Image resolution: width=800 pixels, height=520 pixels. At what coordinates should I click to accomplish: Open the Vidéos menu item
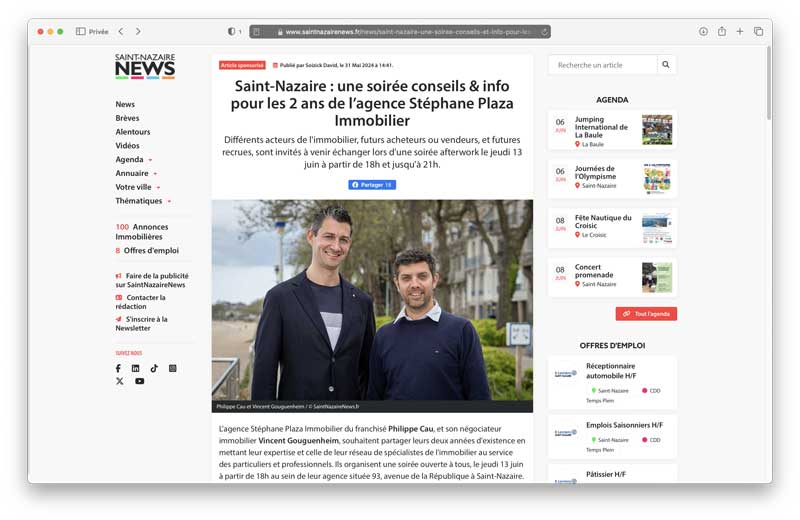tap(127, 146)
